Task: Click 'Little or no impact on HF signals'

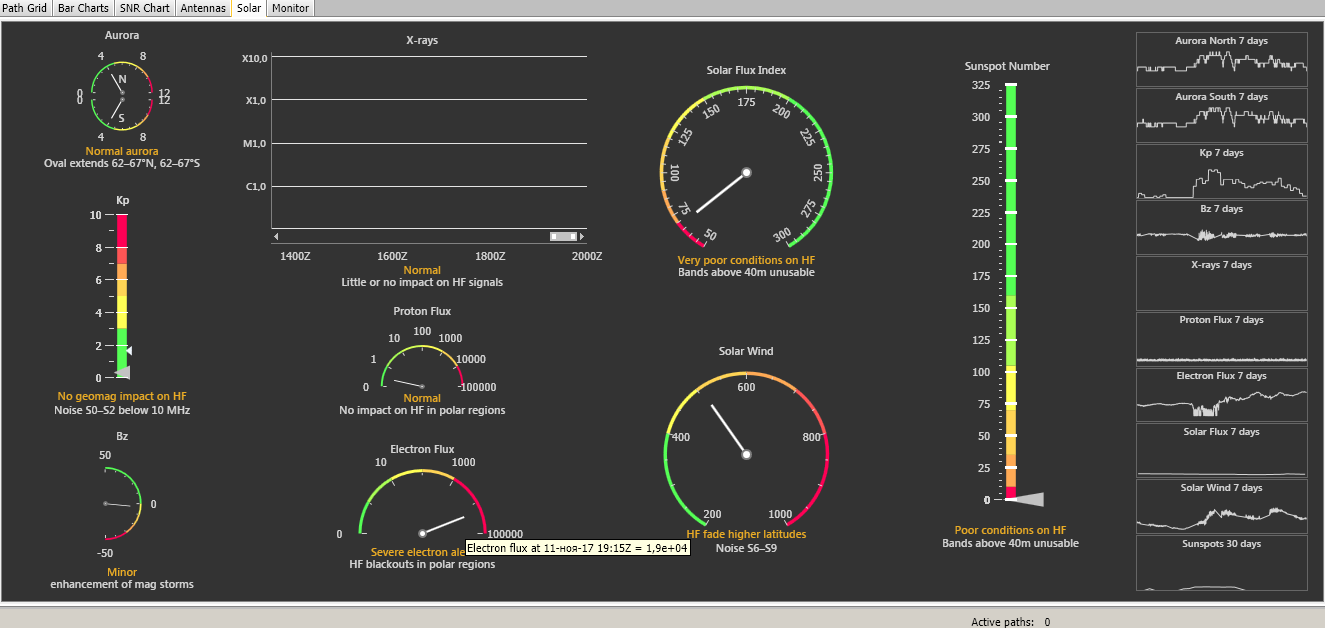Action: 422,282
